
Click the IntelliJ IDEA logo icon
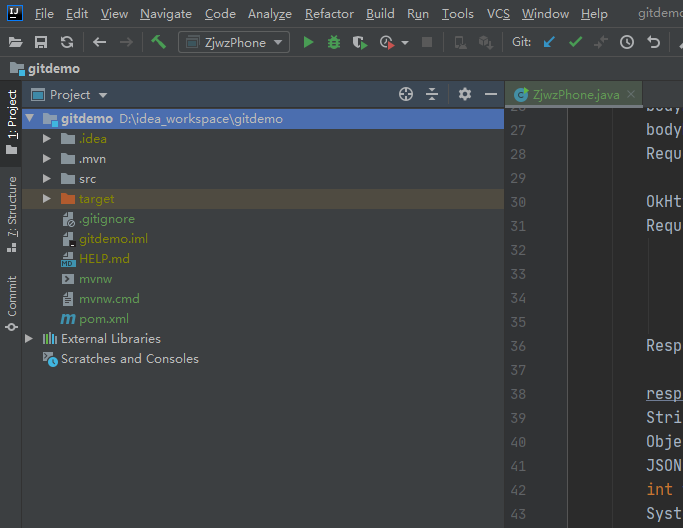pos(15,13)
